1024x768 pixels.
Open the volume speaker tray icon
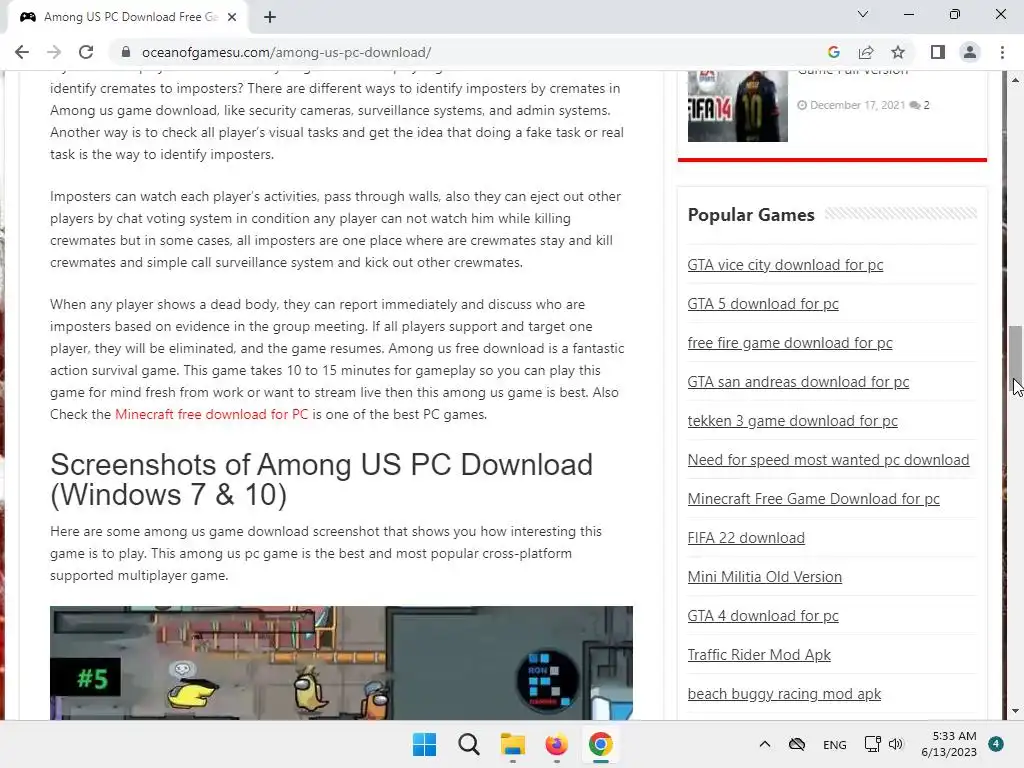[x=896, y=744]
